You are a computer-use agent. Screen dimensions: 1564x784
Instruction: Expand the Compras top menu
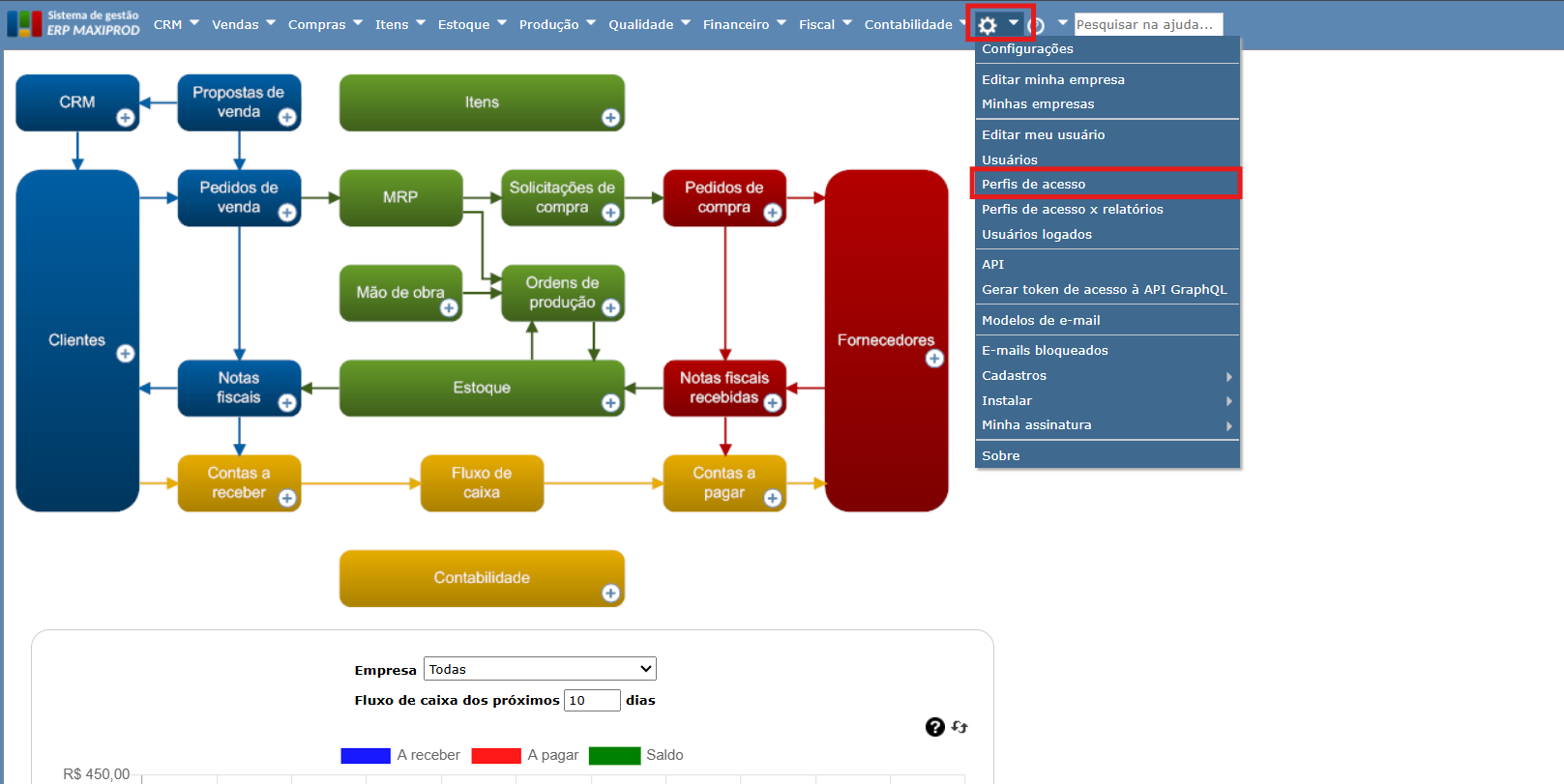pos(325,24)
